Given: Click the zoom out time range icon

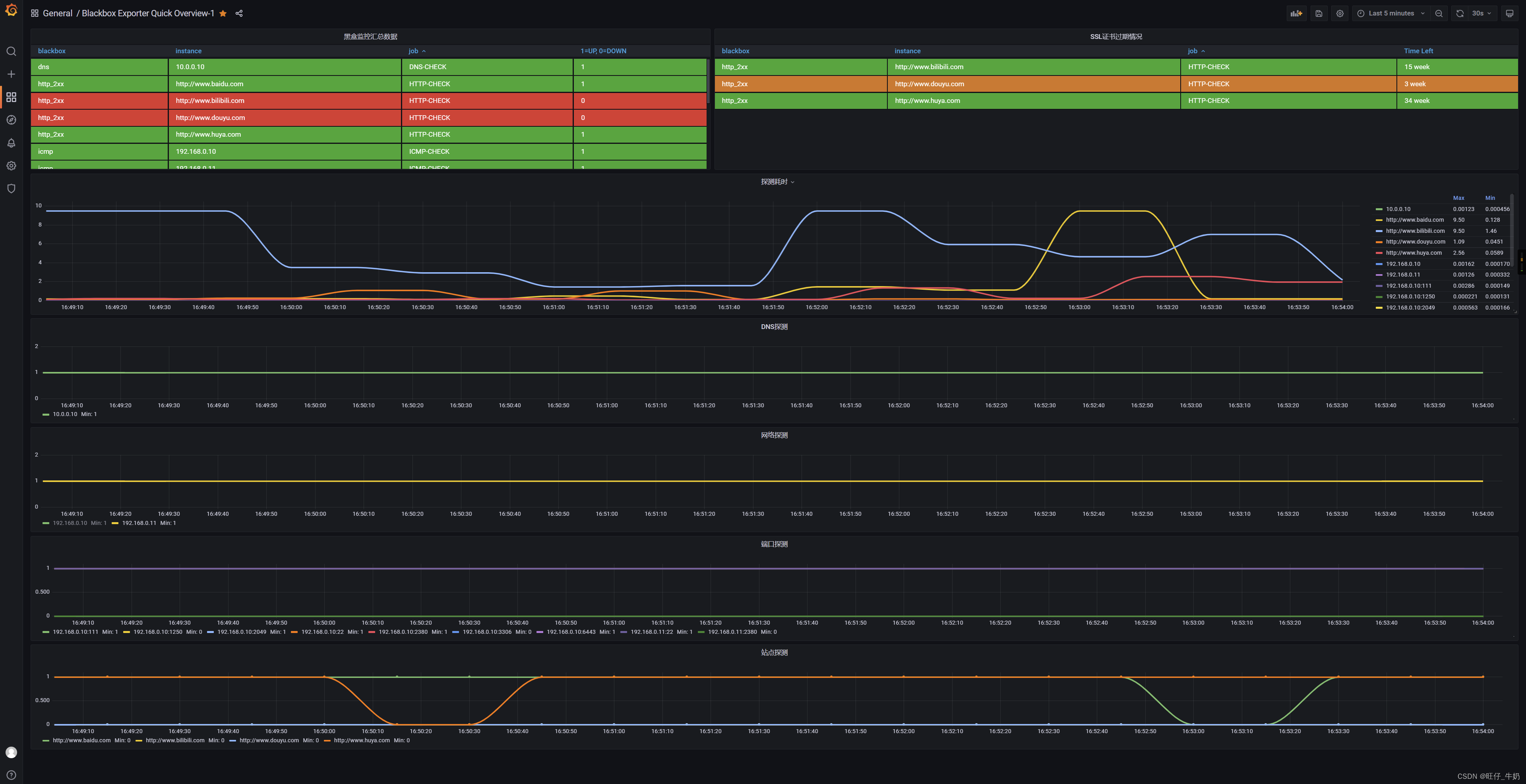Looking at the screenshot, I should pos(1439,14).
